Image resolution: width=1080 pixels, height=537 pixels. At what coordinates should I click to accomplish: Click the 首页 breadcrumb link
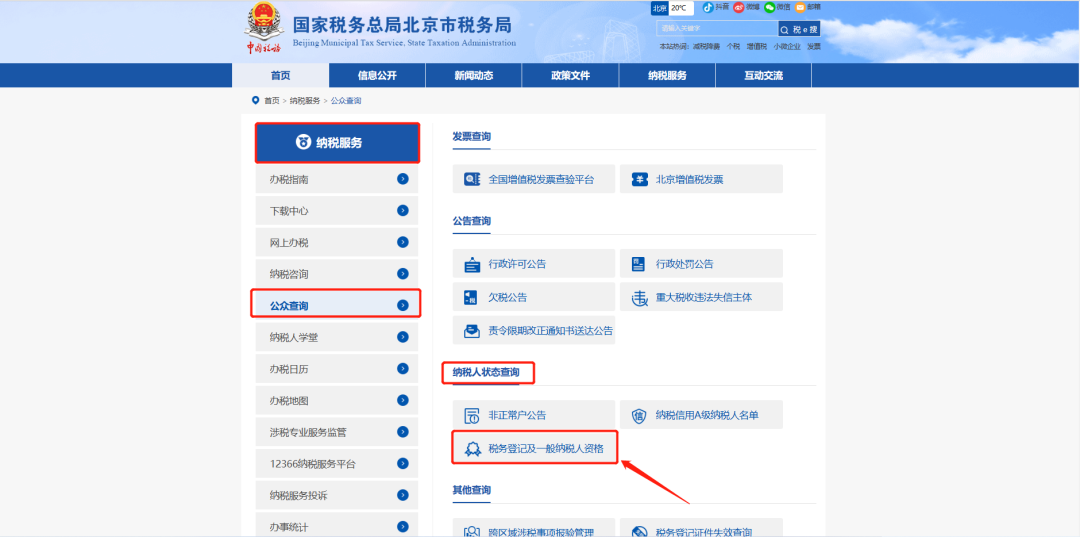tap(272, 101)
